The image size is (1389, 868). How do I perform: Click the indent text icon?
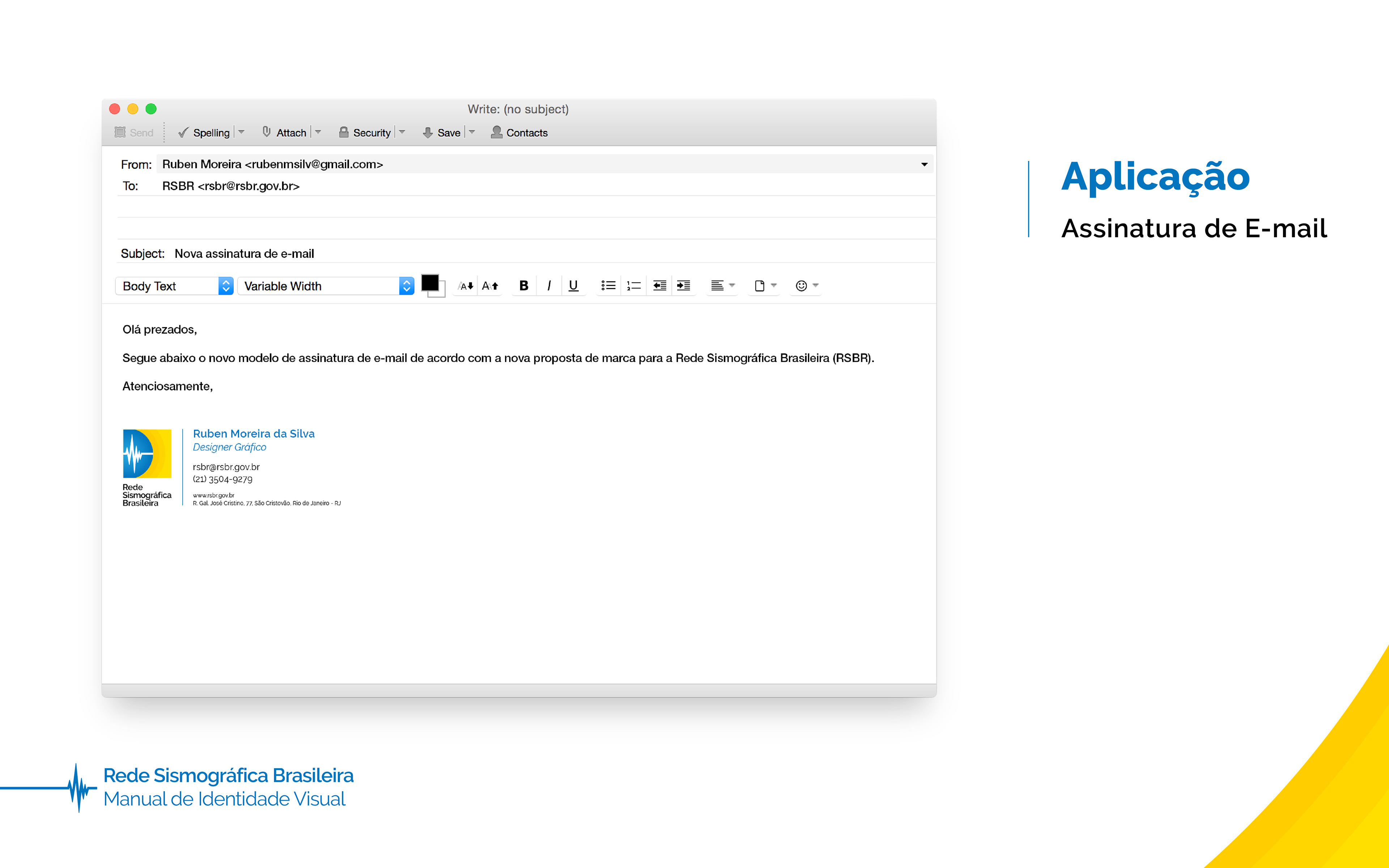pos(683,285)
